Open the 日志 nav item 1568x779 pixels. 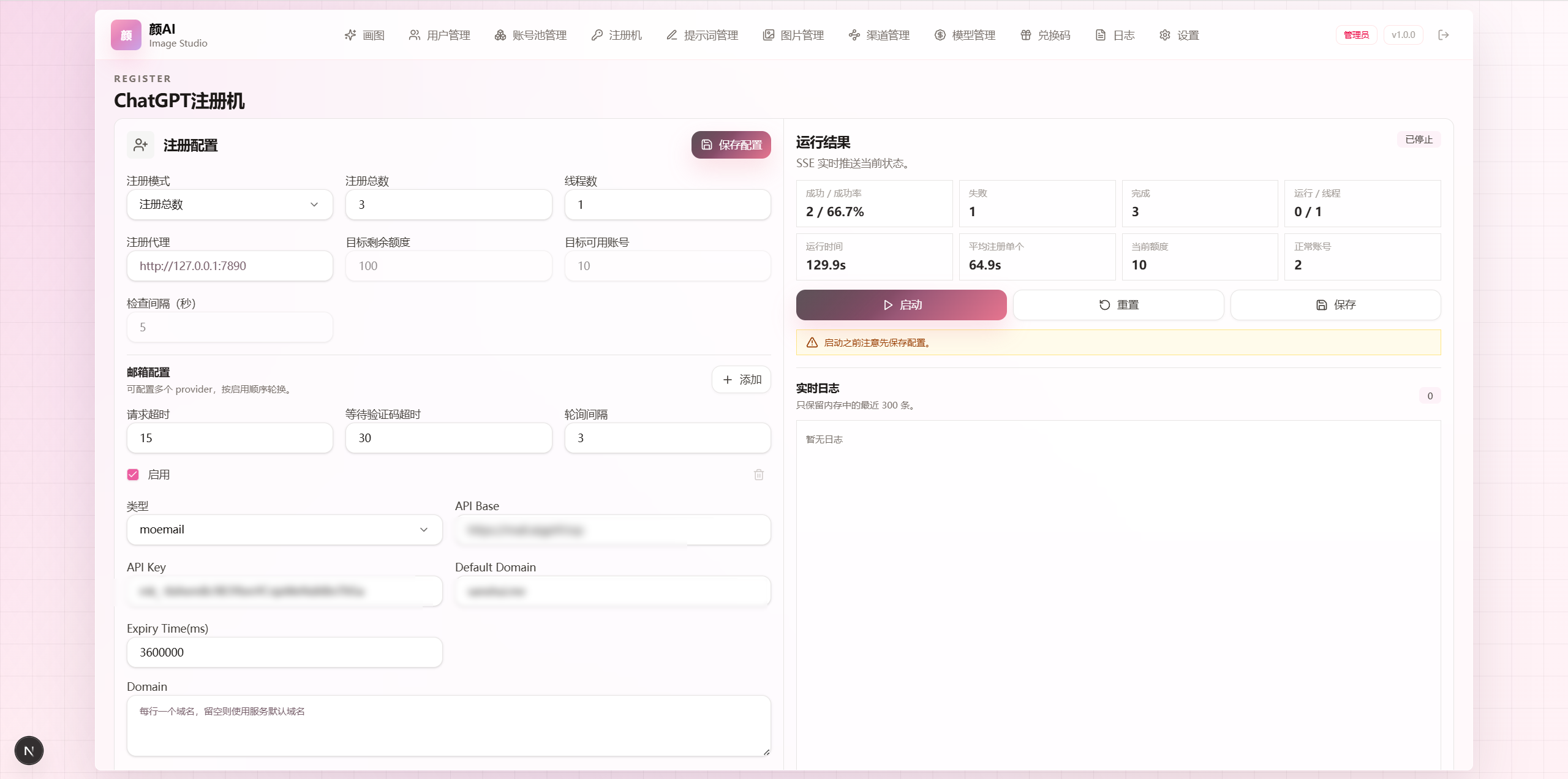click(x=1115, y=35)
